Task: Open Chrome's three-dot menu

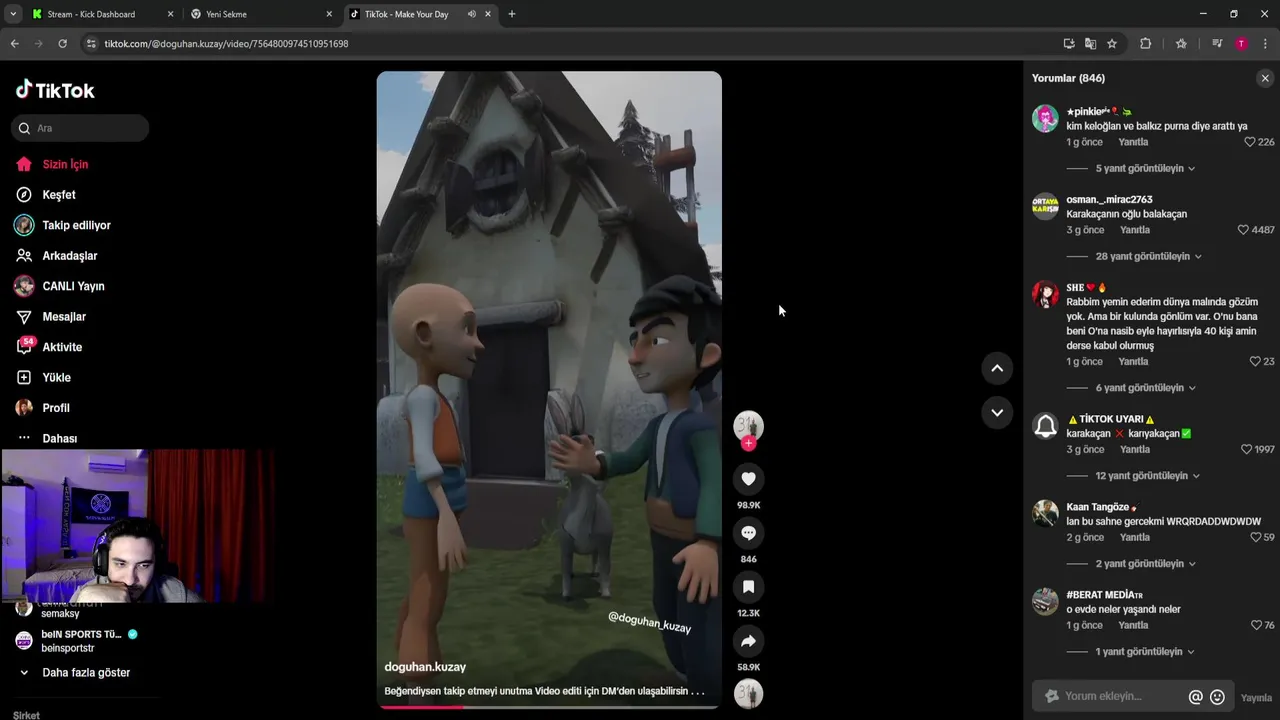Action: 1265,44
